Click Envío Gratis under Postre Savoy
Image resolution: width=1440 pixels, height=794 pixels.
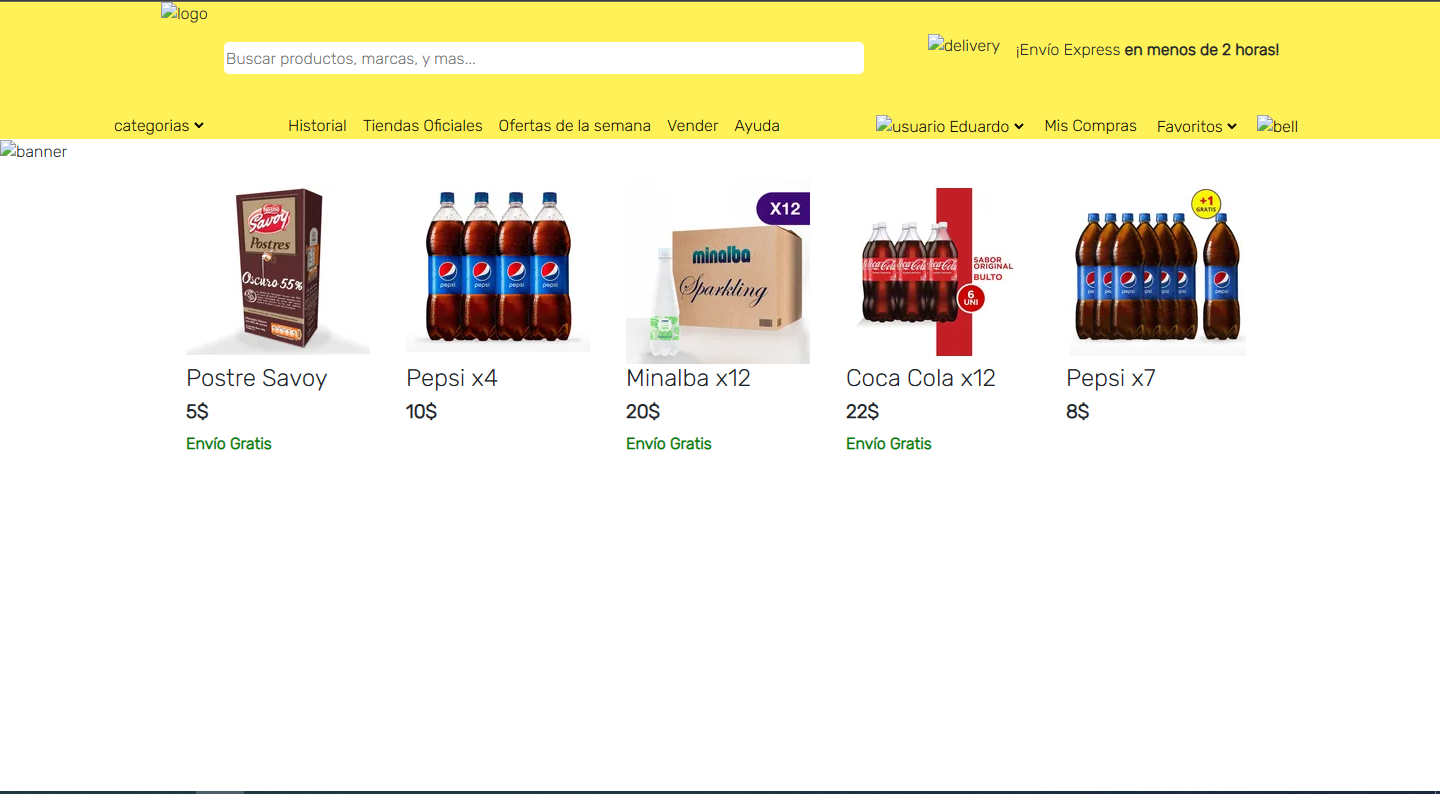(x=229, y=444)
